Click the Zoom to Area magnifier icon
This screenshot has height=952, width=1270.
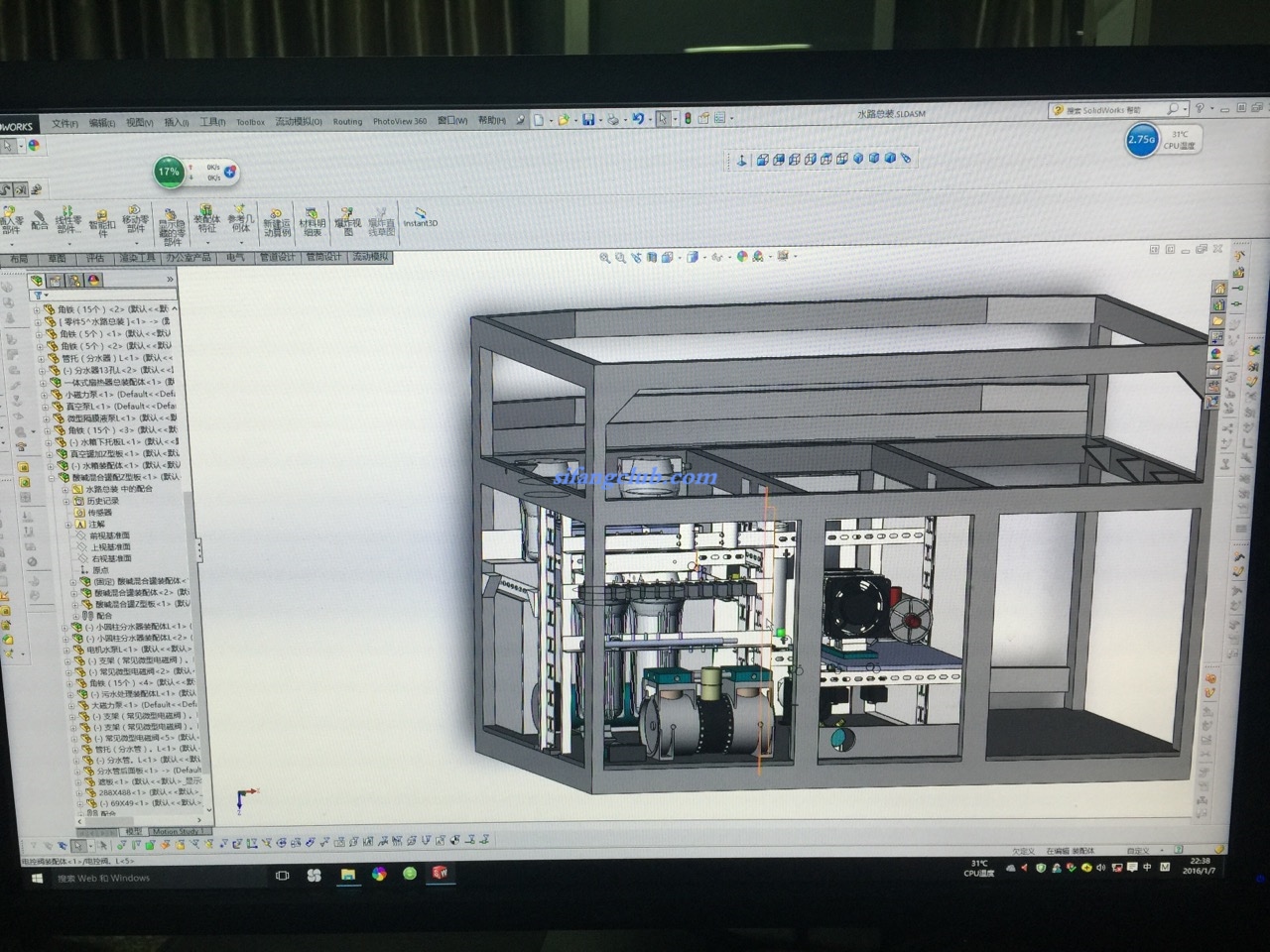(620, 257)
